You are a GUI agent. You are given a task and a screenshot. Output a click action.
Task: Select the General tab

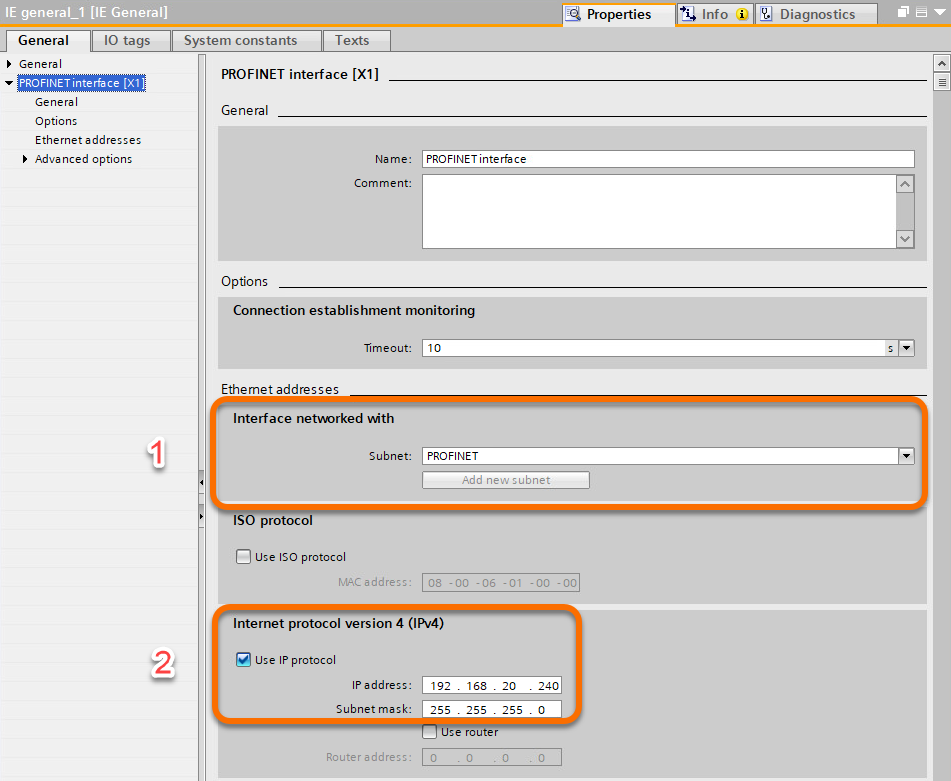48,41
